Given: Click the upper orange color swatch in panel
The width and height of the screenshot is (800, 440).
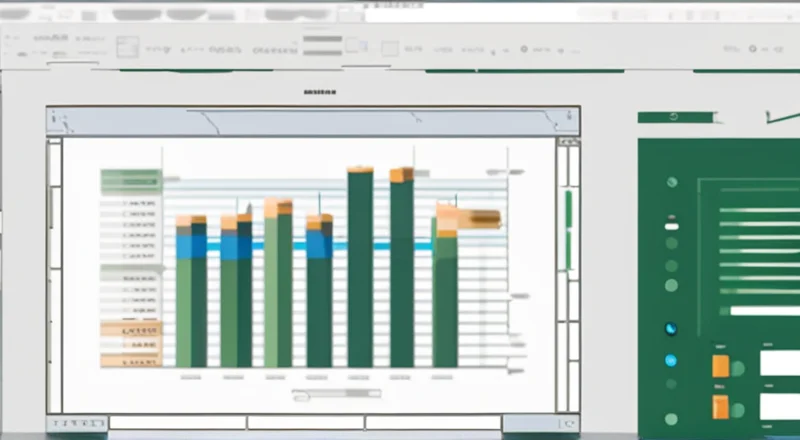Looking at the screenshot, I should click(720, 365).
